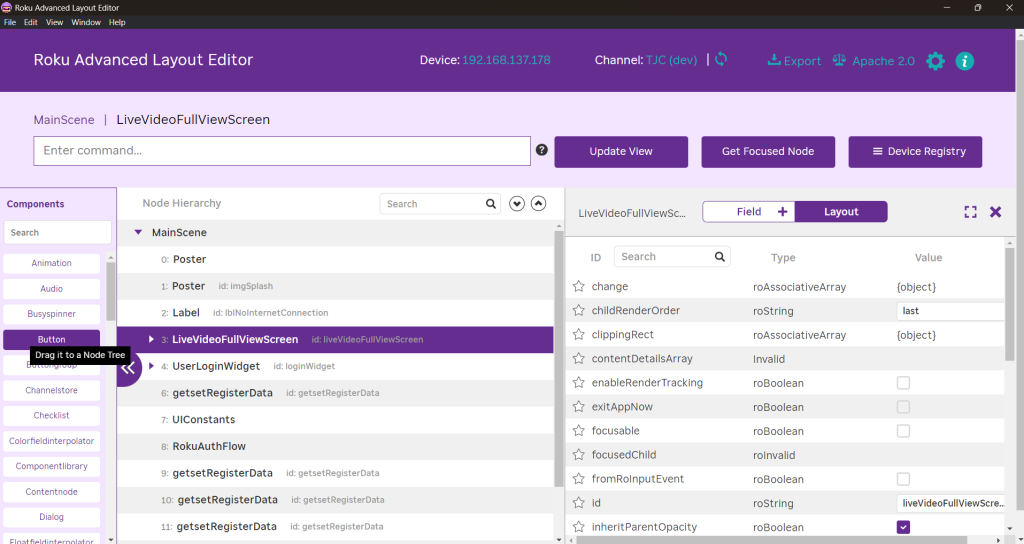
Task: Open the File menu
Action: pos(10,22)
